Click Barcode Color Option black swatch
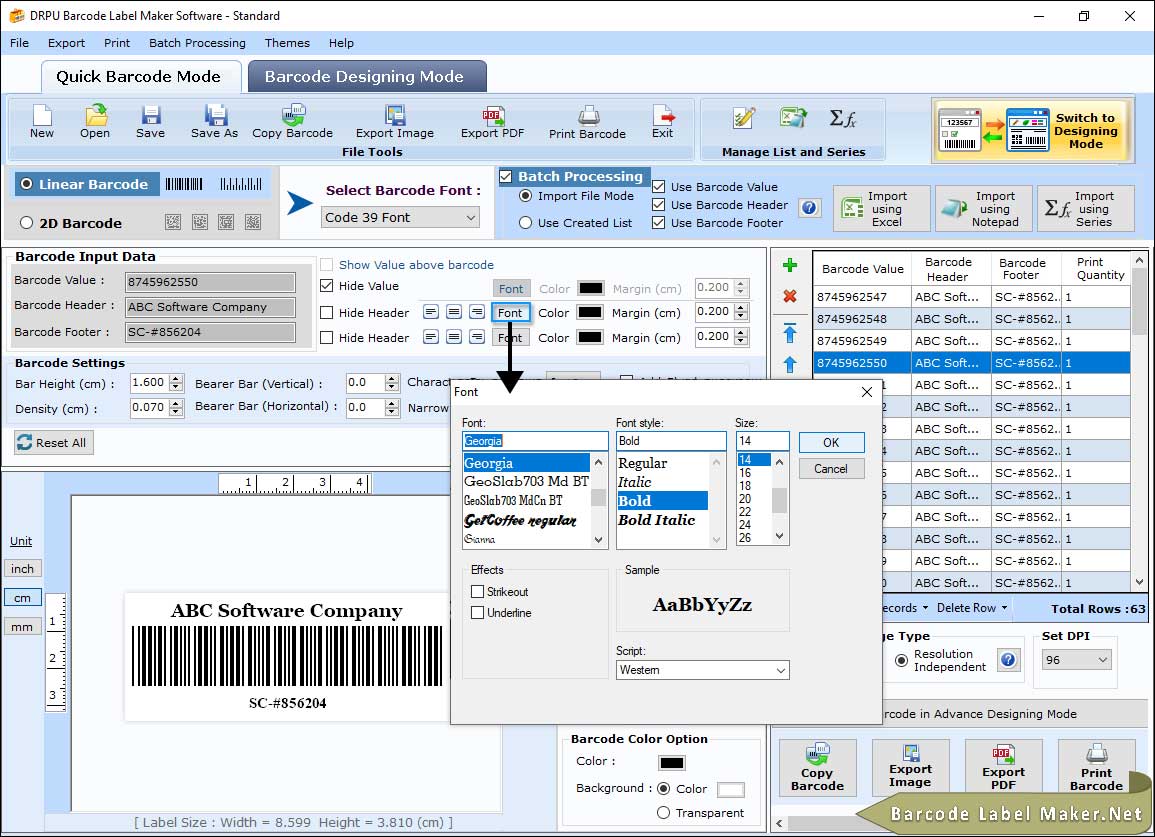Viewport: 1155px width, 837px height. point(671,763)
